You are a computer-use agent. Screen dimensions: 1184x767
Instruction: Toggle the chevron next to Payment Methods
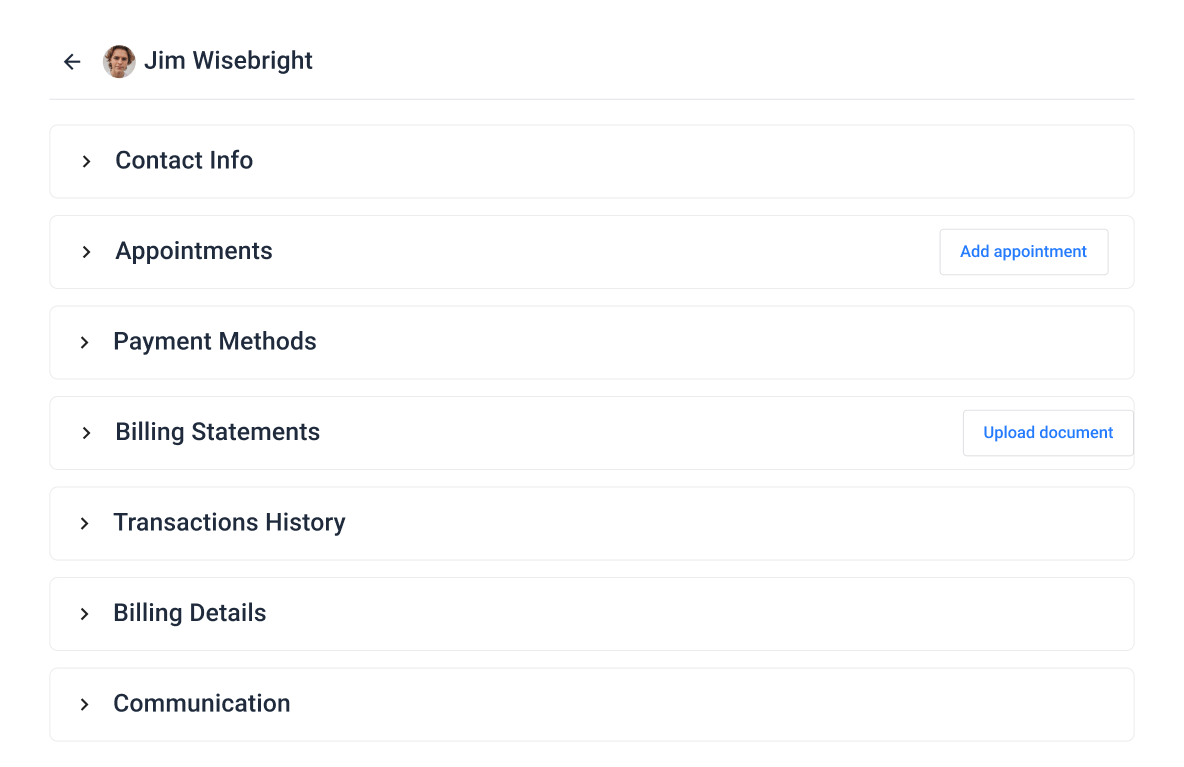click(85, 342)
